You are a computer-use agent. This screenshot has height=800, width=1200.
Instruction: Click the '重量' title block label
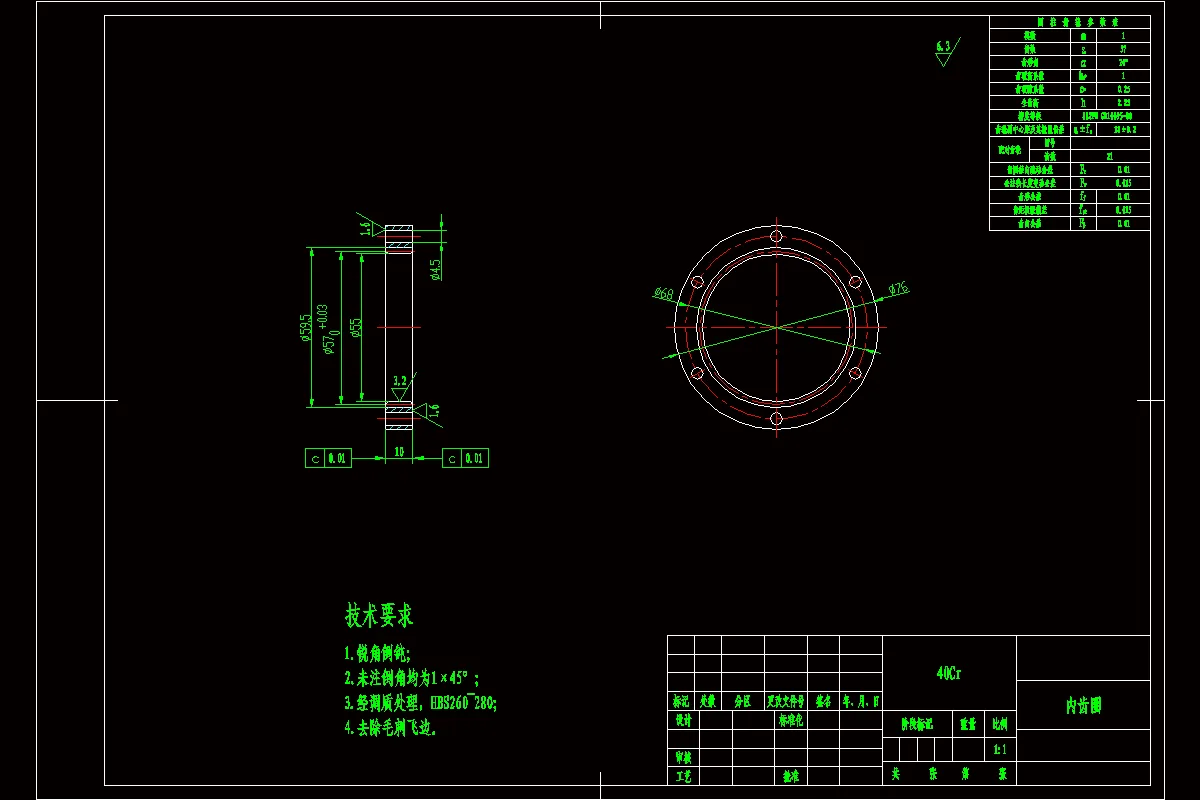[968, 723]
